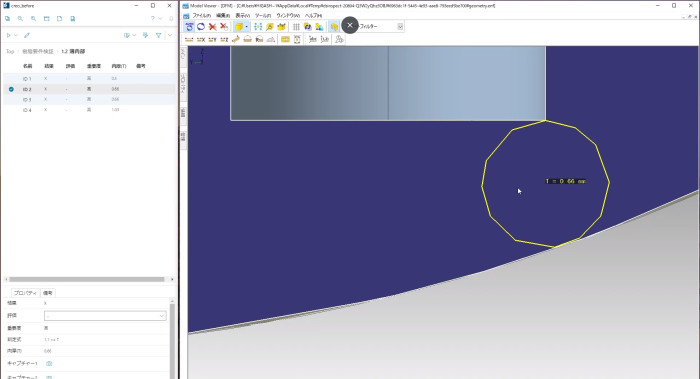This screenshot has width=700, height=379.
Task: Click the circular rotate-view icon
Action: 201,27
